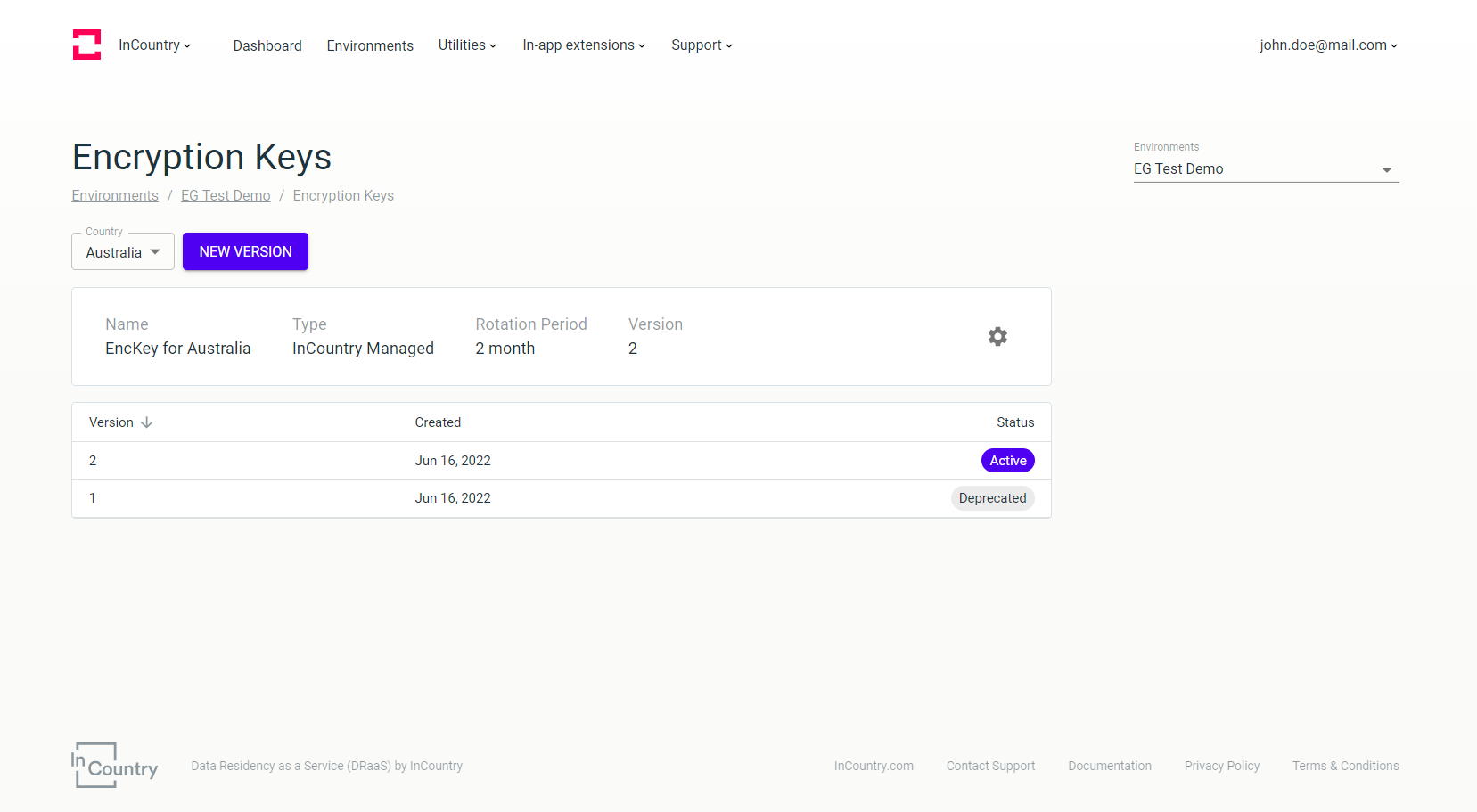The height and width of the screenshot is (812, 1477).
Task: Click the InCountry red logo icon
Action: click(x=86, y=45)
